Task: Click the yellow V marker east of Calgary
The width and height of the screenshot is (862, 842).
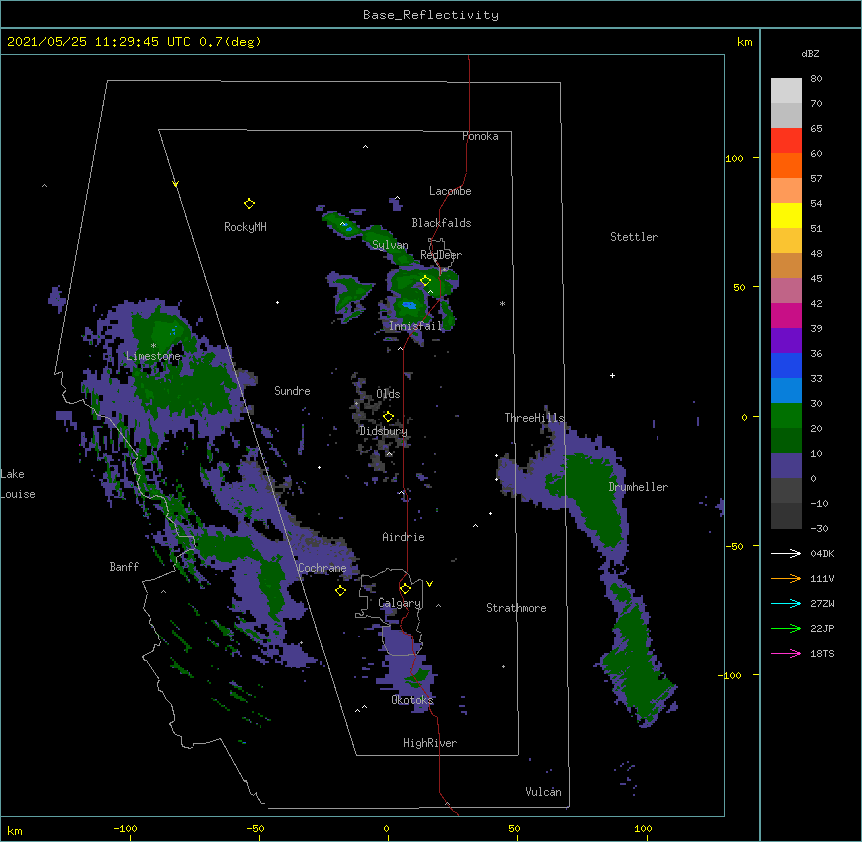Action: (429, 584)
